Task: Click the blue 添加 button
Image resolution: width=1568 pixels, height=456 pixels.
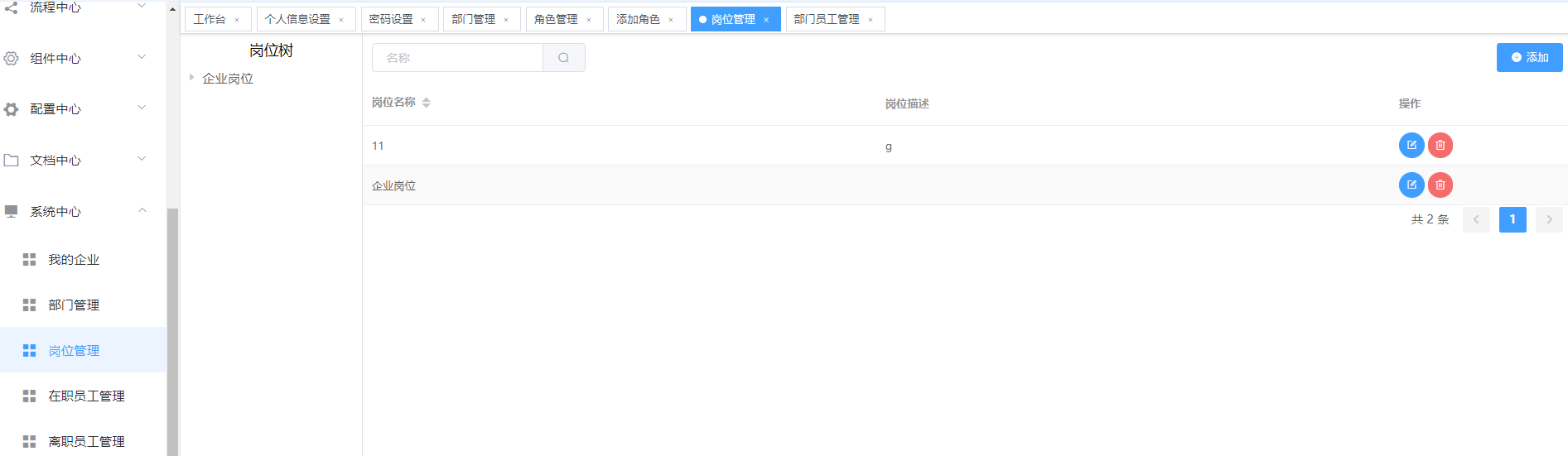Action: pyautogui.click(x=1529, y=57)
